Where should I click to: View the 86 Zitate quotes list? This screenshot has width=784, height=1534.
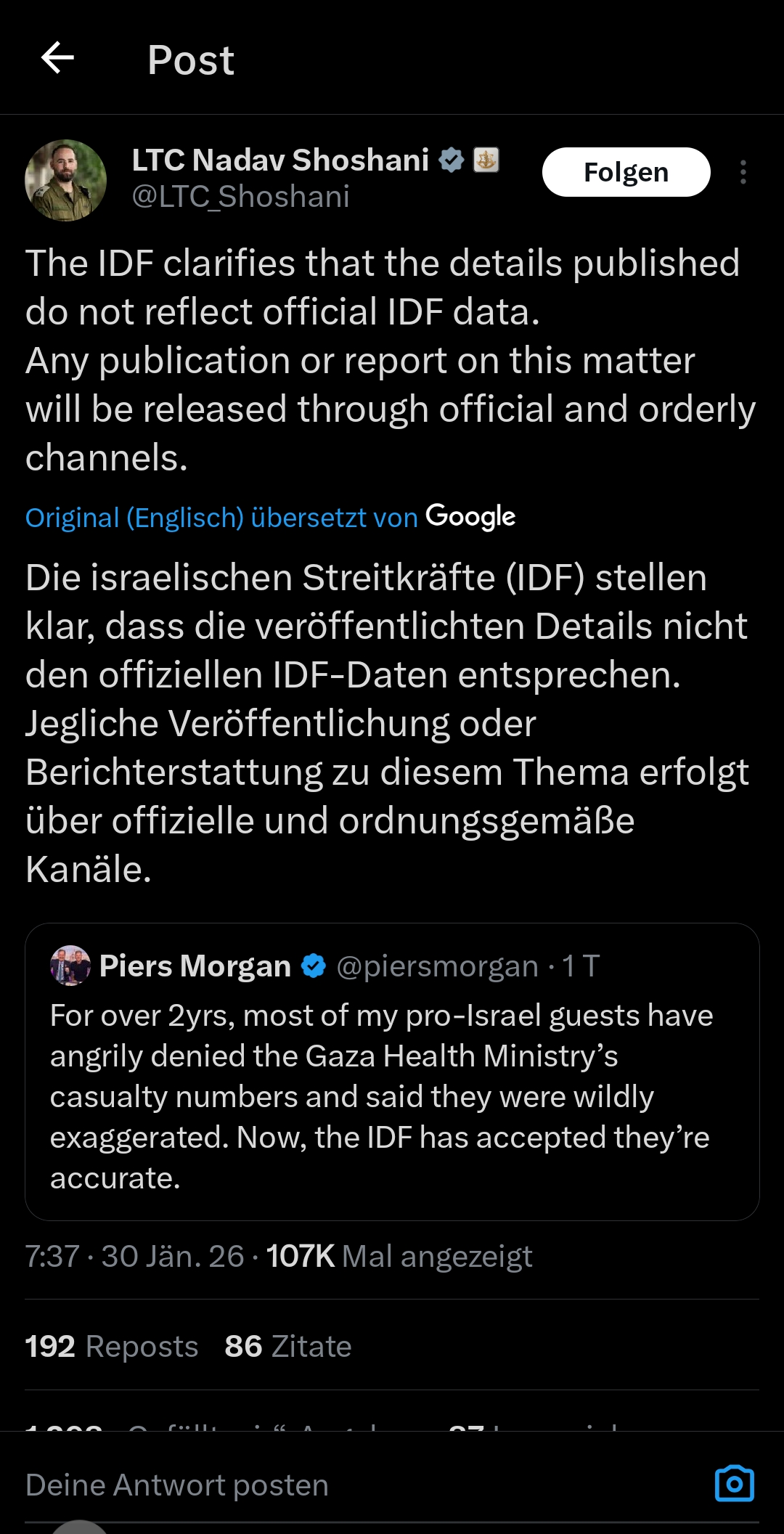pyautogui.click(x=288, y=1347)
